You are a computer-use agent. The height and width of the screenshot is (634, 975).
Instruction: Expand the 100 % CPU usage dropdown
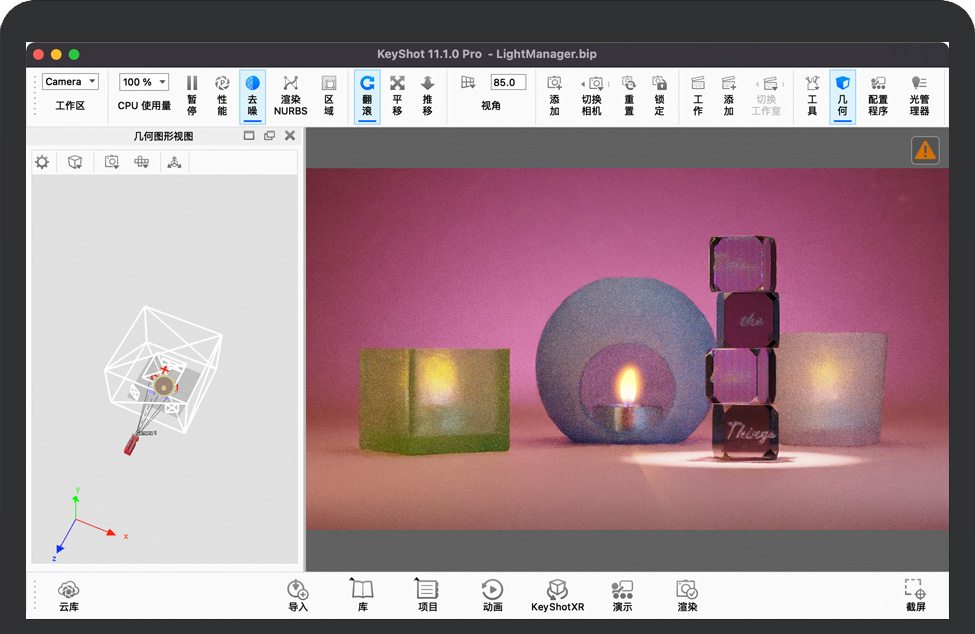click(144, 82)
